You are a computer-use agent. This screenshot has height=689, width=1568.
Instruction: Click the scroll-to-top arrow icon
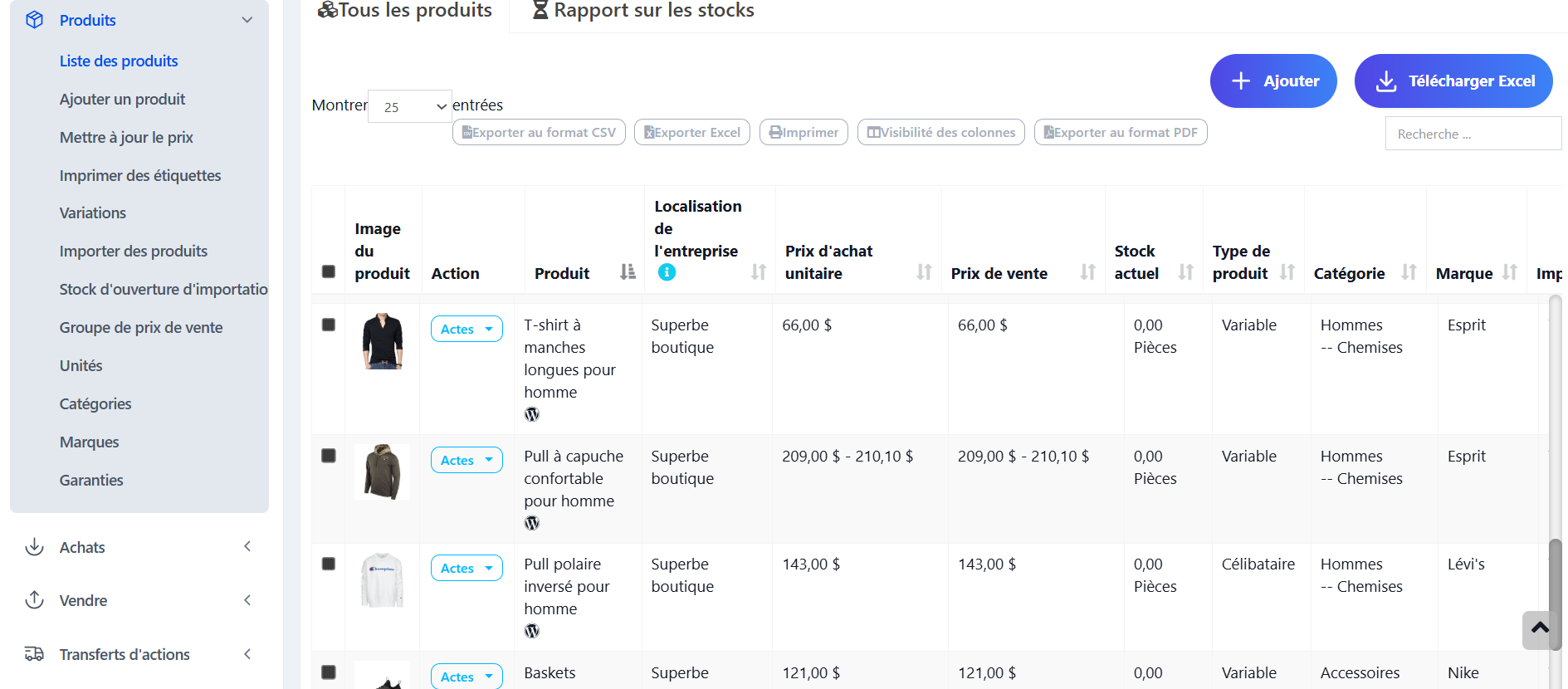(1540, 628)
